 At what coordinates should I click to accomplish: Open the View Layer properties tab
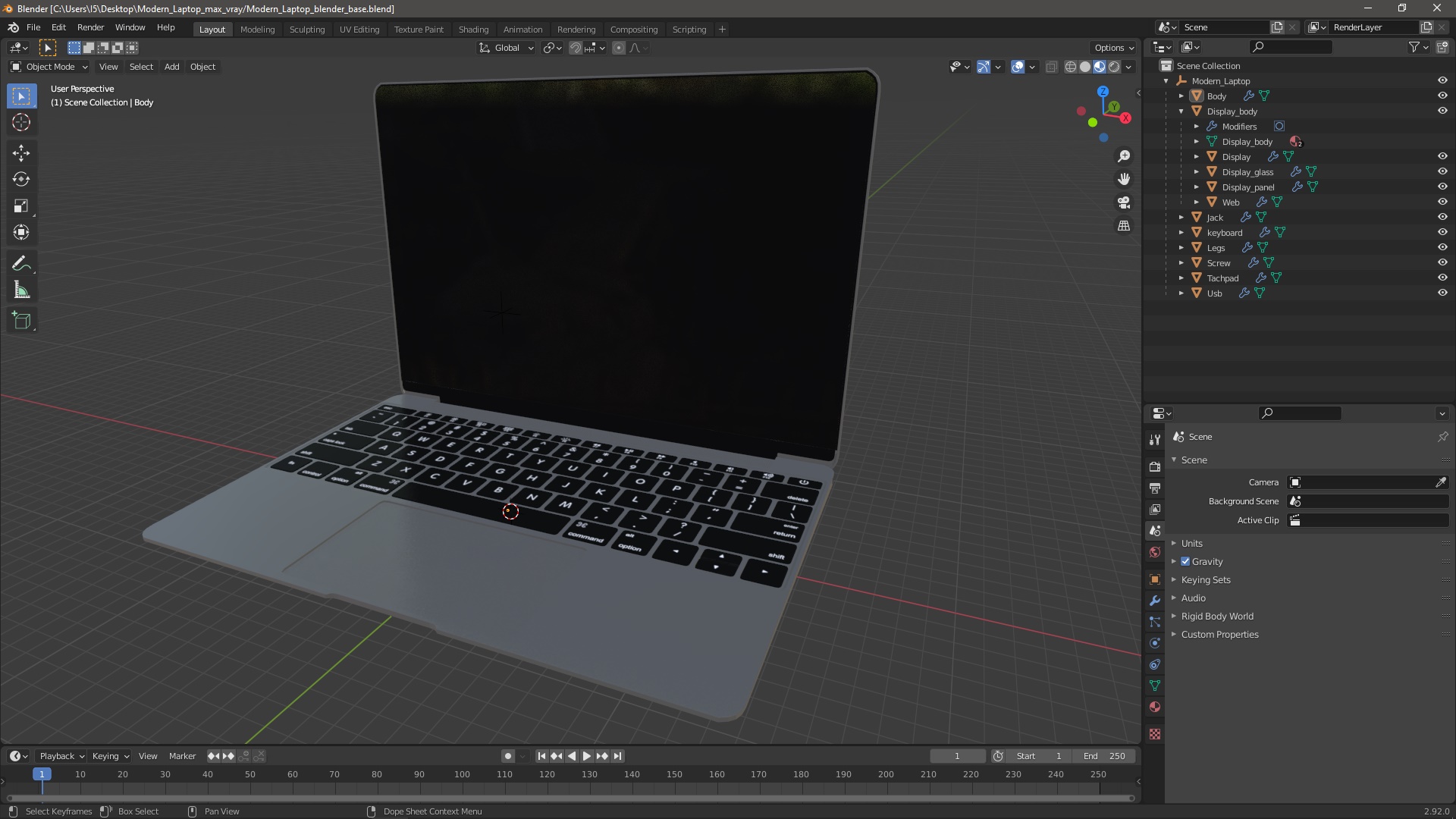click(1155, 510)
